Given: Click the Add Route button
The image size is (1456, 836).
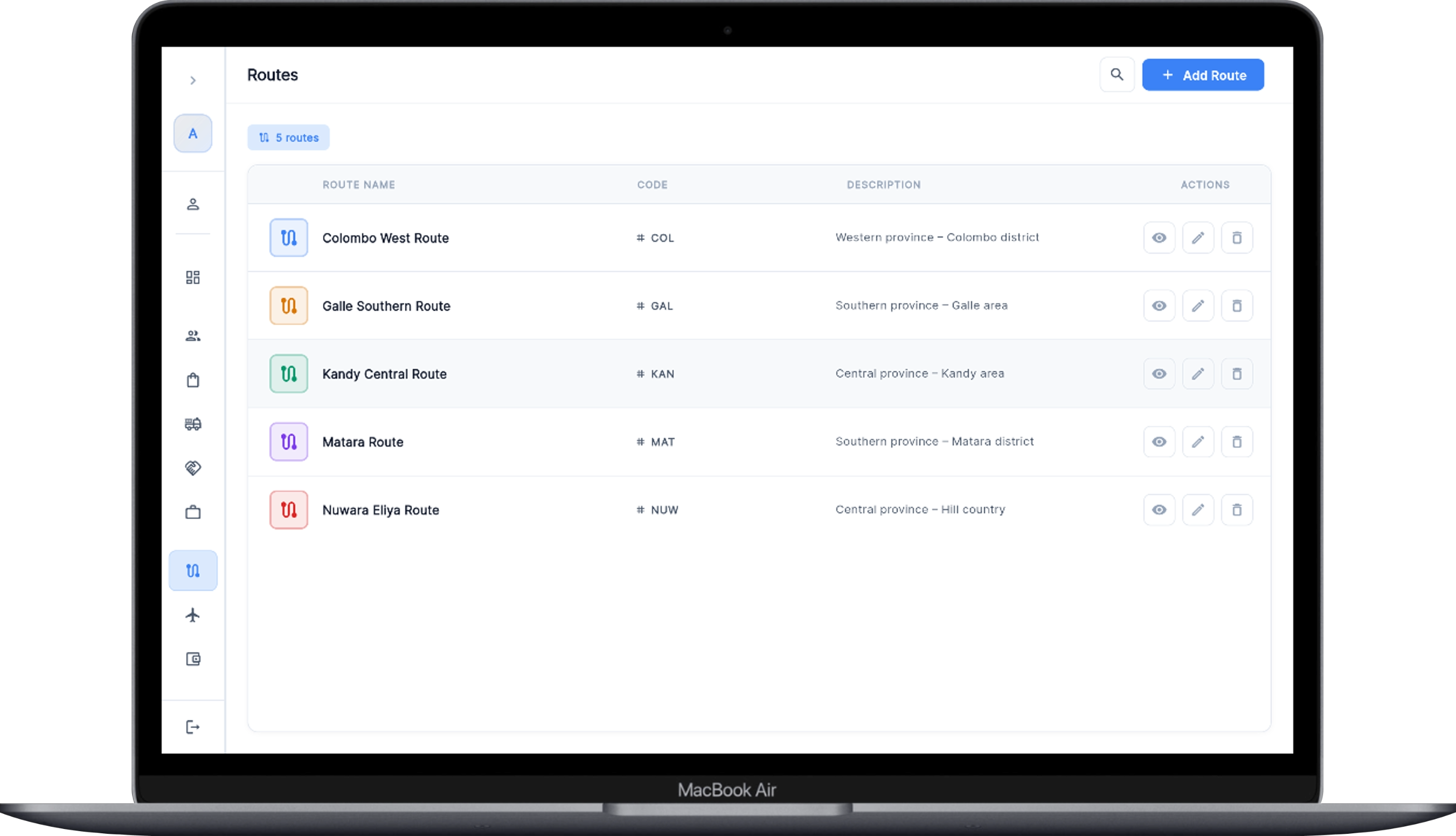Looking at the screenshot, I should click(1203, 75).
